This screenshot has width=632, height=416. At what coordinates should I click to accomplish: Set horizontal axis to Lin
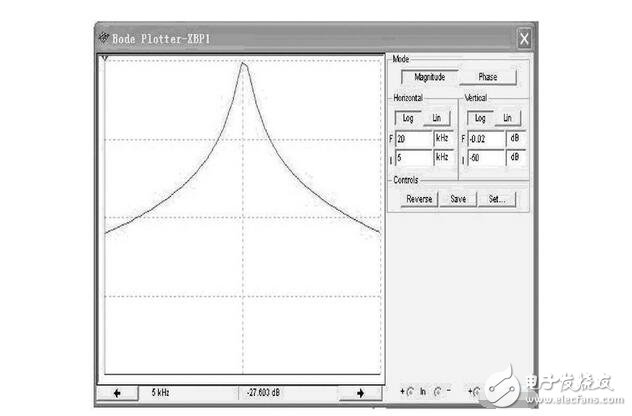click(437, 117)
